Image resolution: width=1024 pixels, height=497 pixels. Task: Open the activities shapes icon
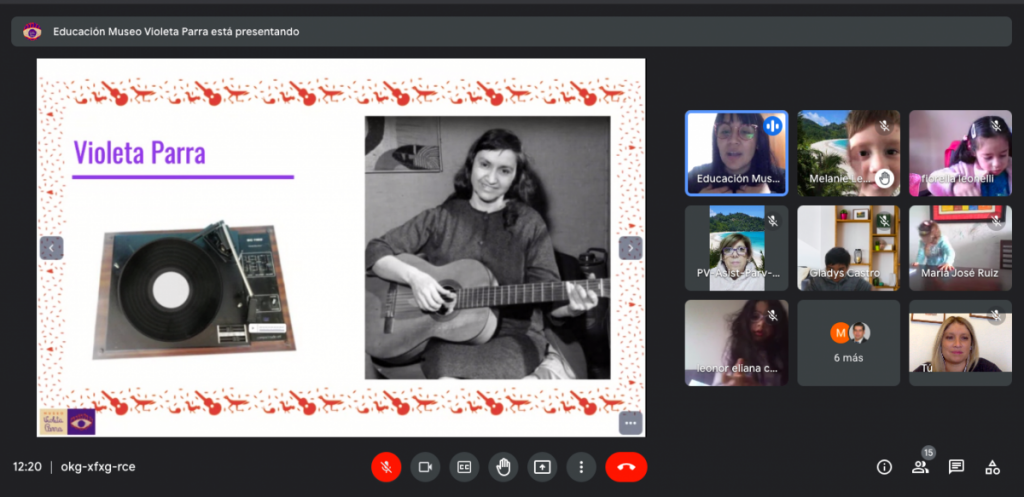(992, 467)
